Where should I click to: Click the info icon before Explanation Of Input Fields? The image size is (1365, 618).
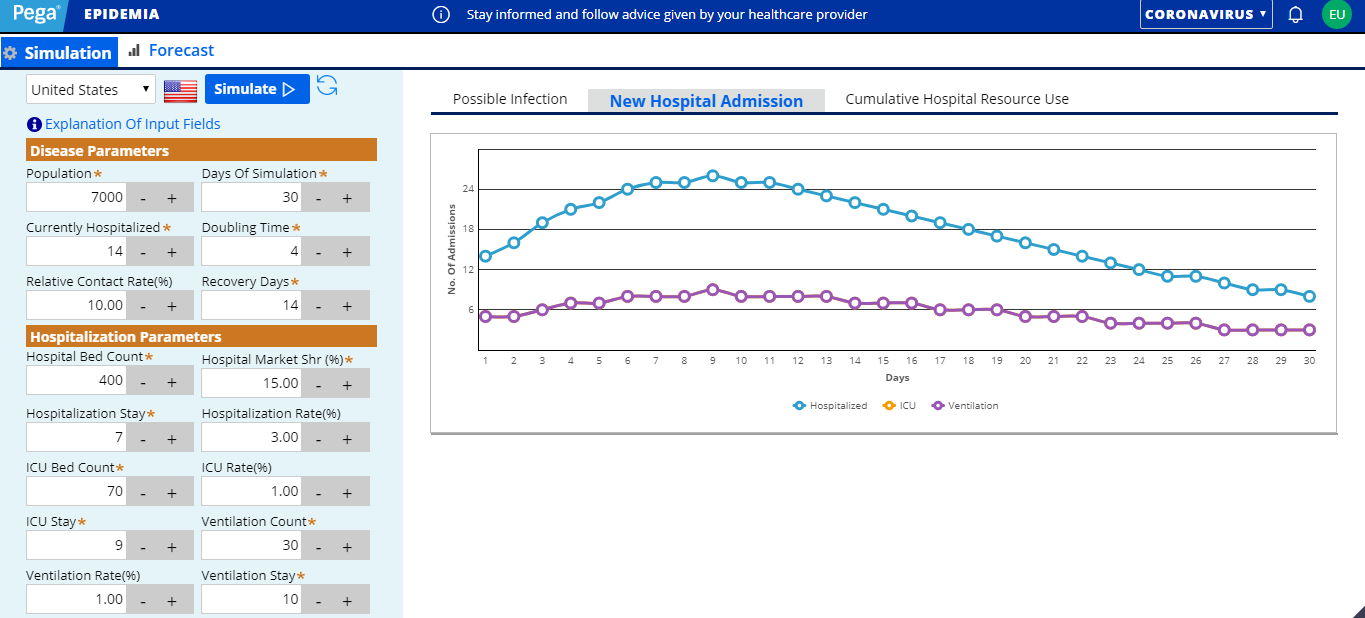(x=35, y=125)
